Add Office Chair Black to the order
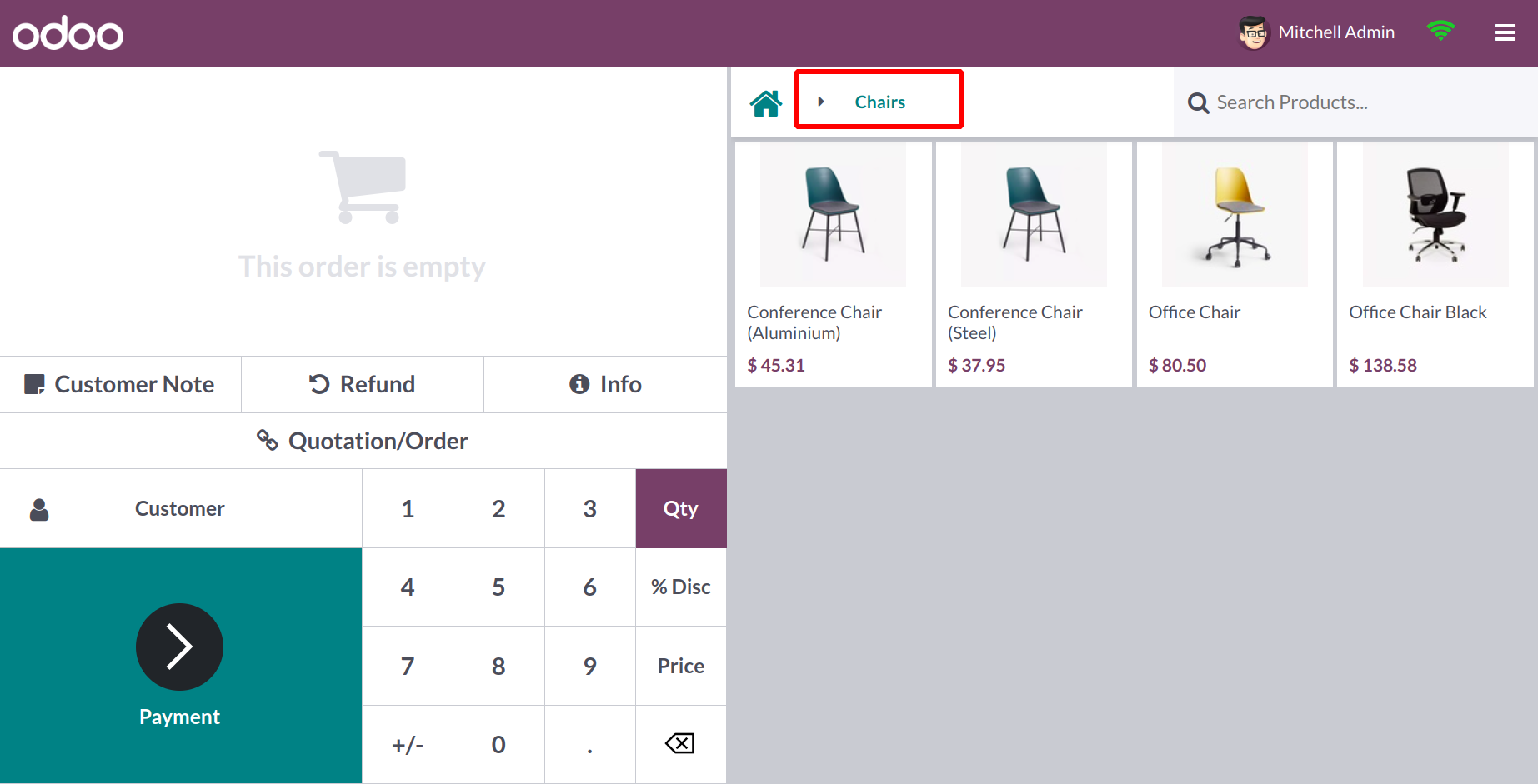 tap(1435, 263)
